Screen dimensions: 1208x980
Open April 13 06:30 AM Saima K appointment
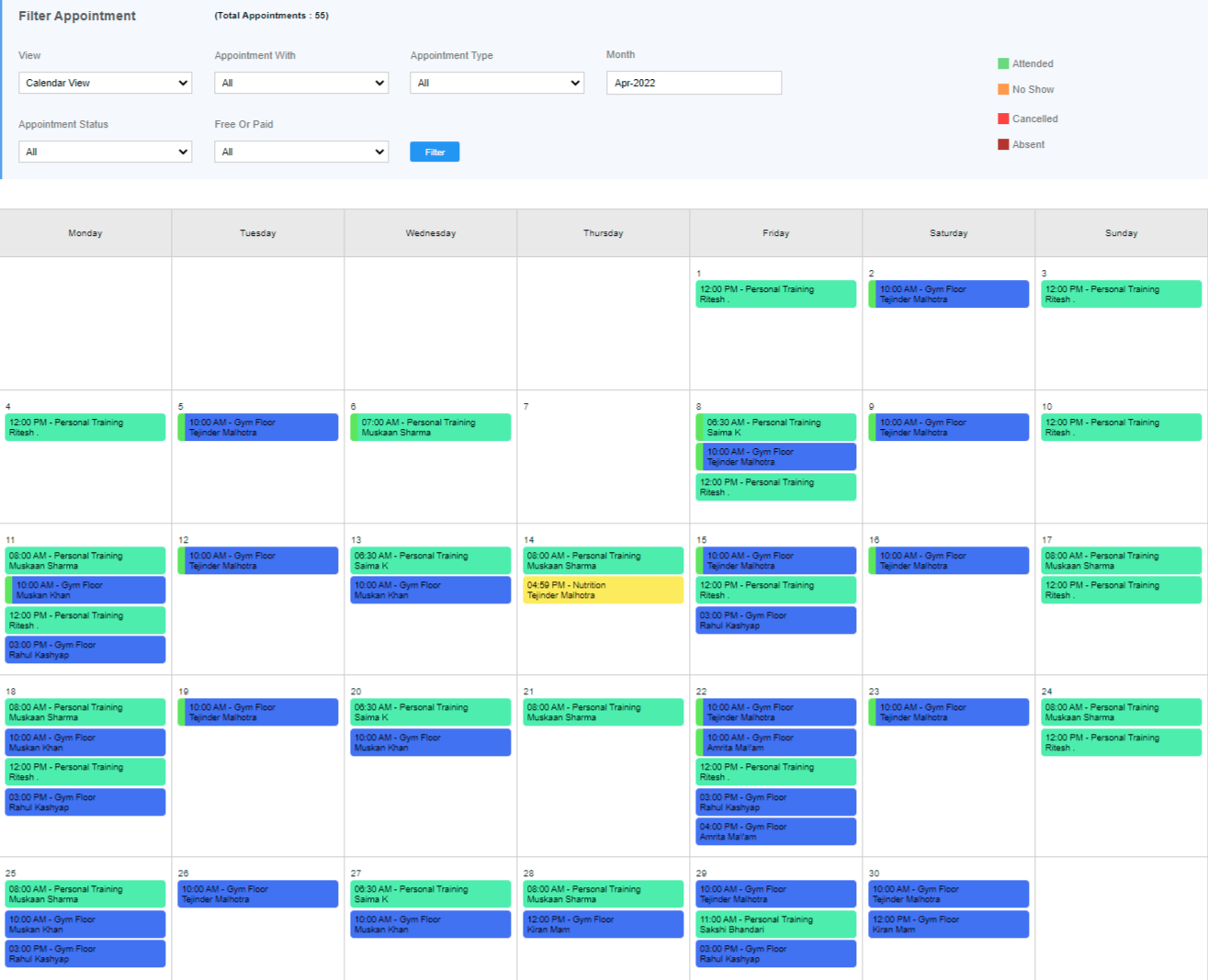tap(431, 560)
